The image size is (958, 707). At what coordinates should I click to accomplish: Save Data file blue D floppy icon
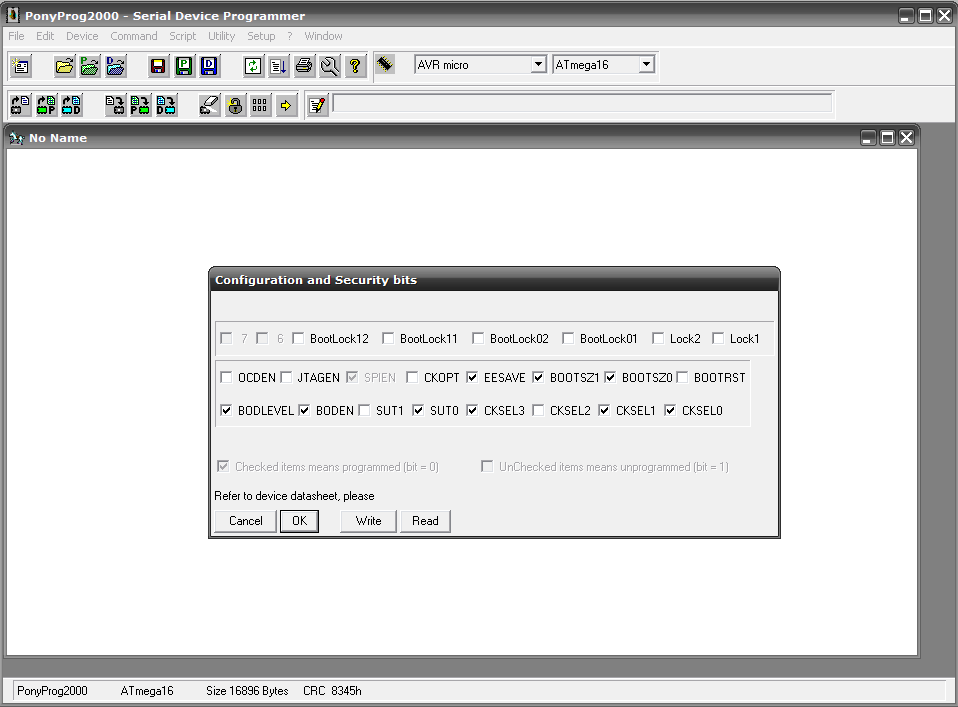pos(210,65)
